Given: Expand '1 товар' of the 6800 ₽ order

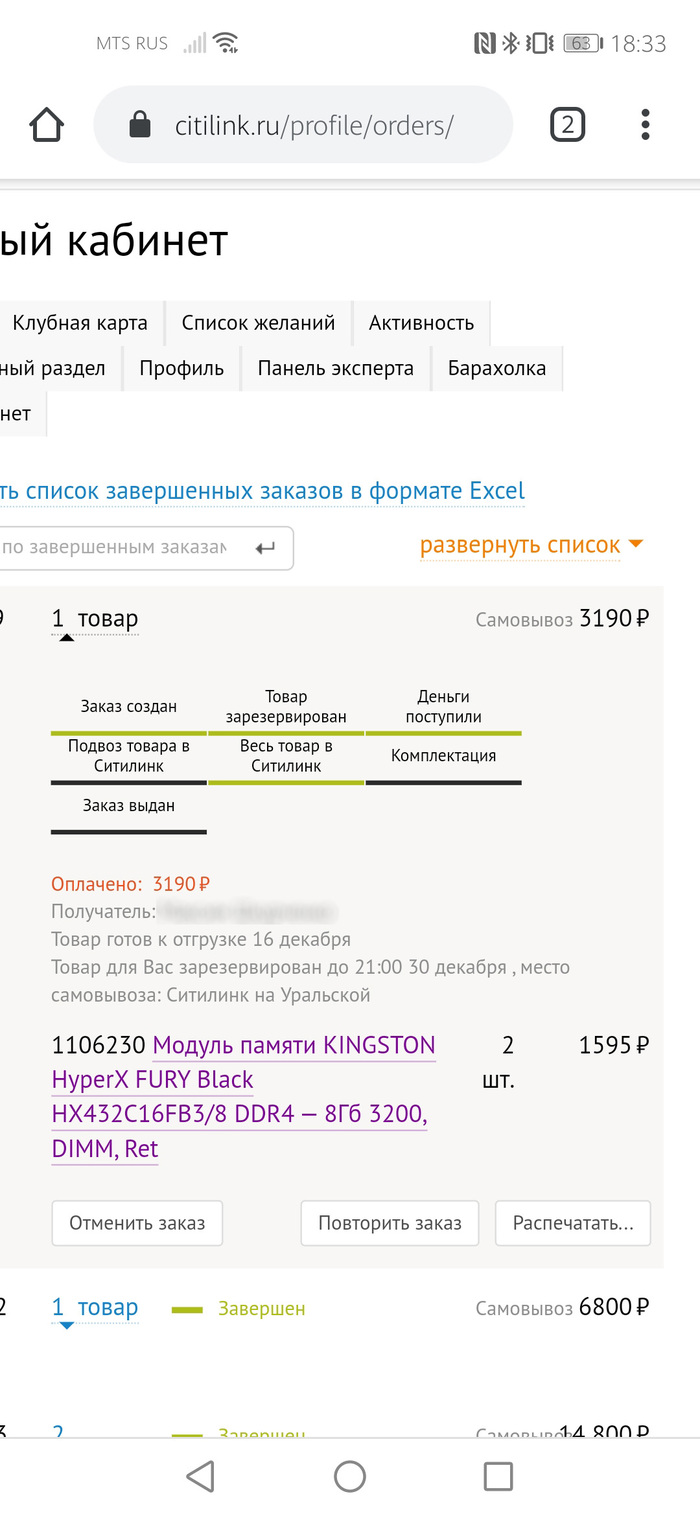Looking at the screenshot, I should point(95,1308).
